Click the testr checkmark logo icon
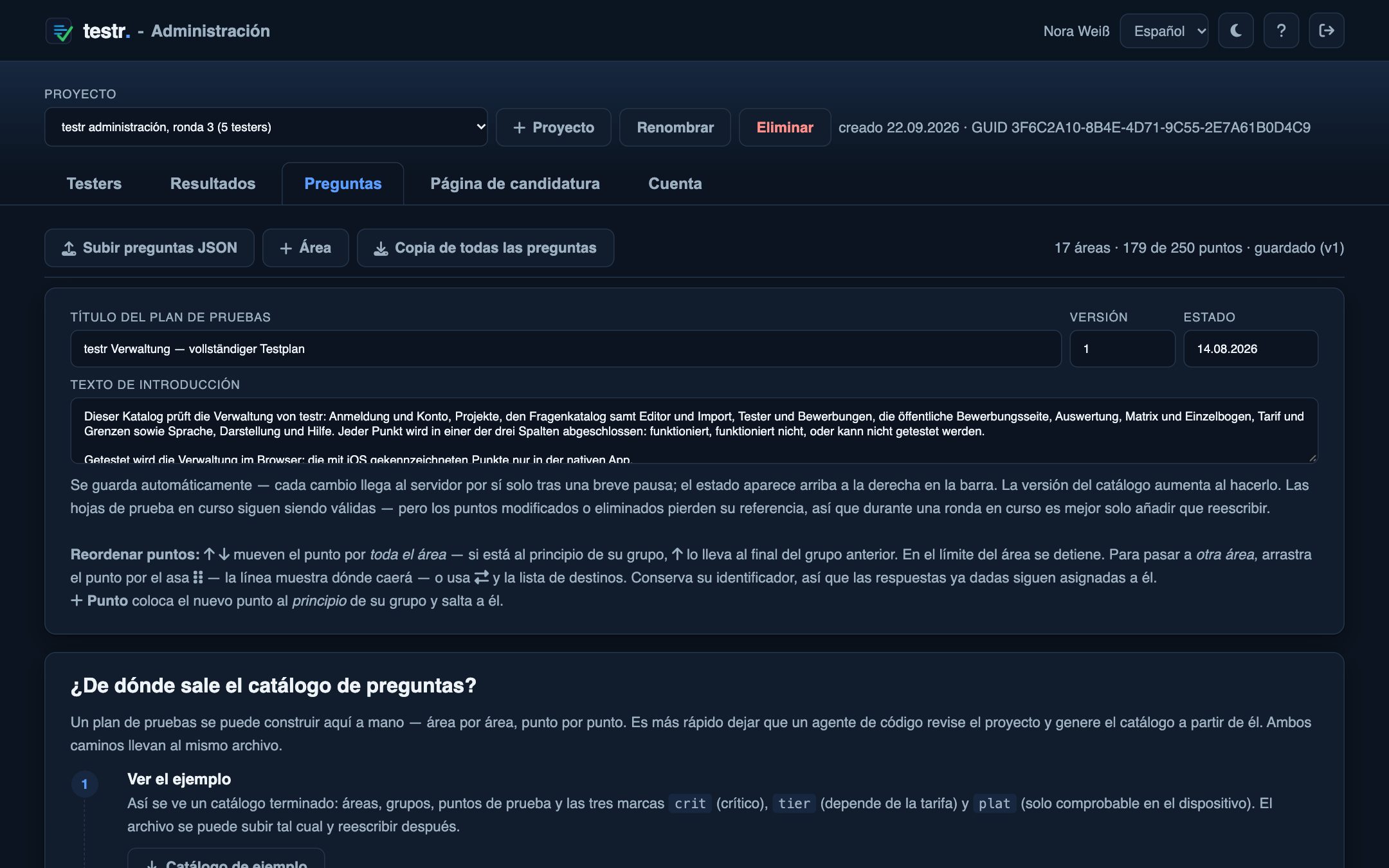Screen dimensions: 1389x868 click(60, 31)
